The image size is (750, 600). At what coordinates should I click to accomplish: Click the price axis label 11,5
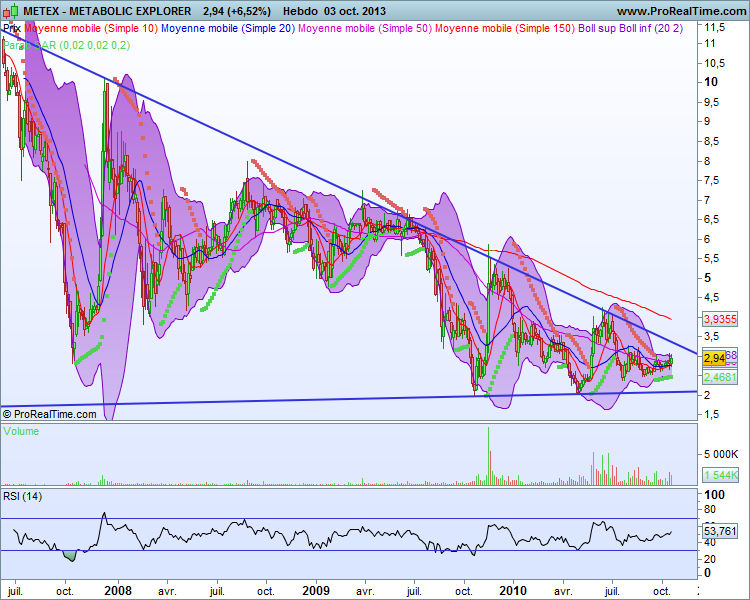point(715,28)
